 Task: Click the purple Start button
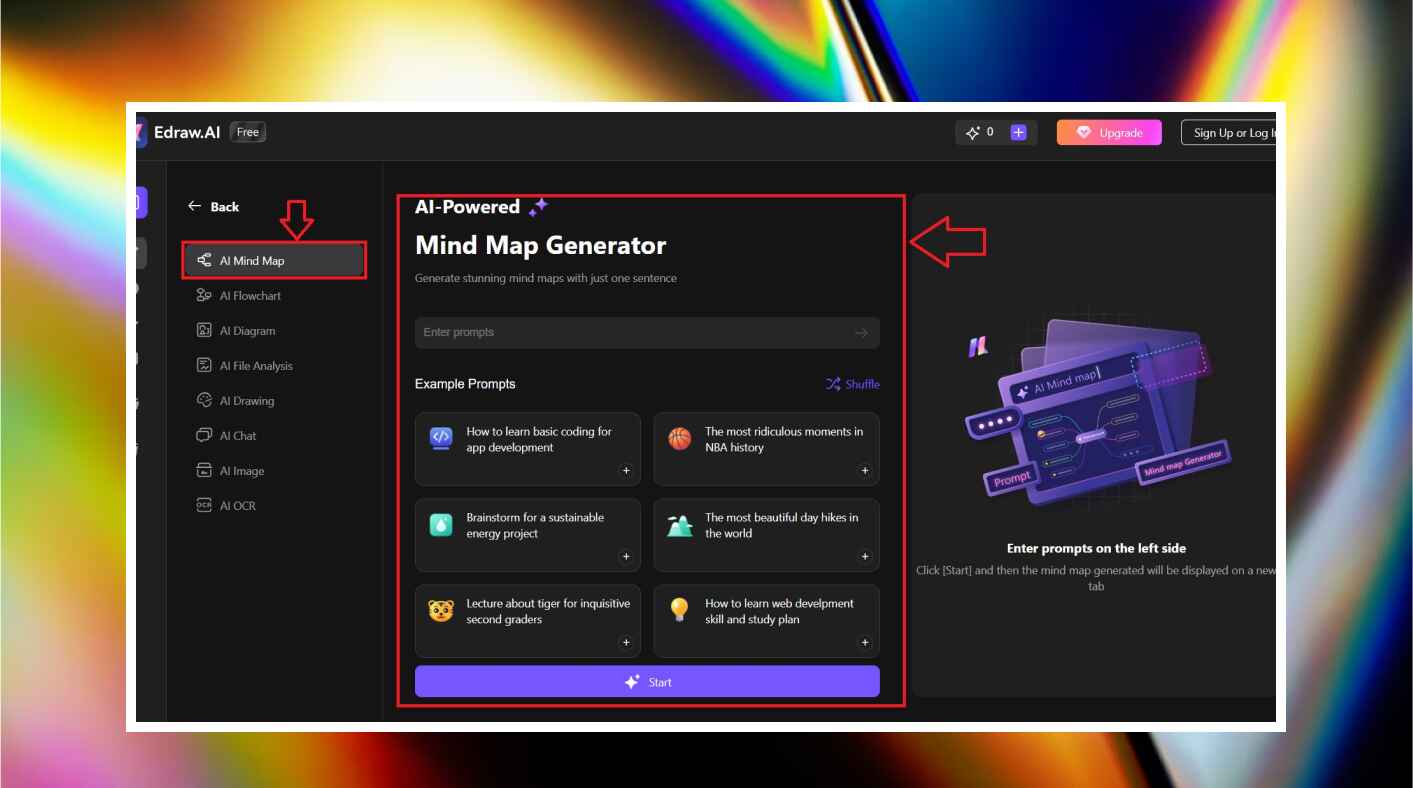[x=647, y=682]
